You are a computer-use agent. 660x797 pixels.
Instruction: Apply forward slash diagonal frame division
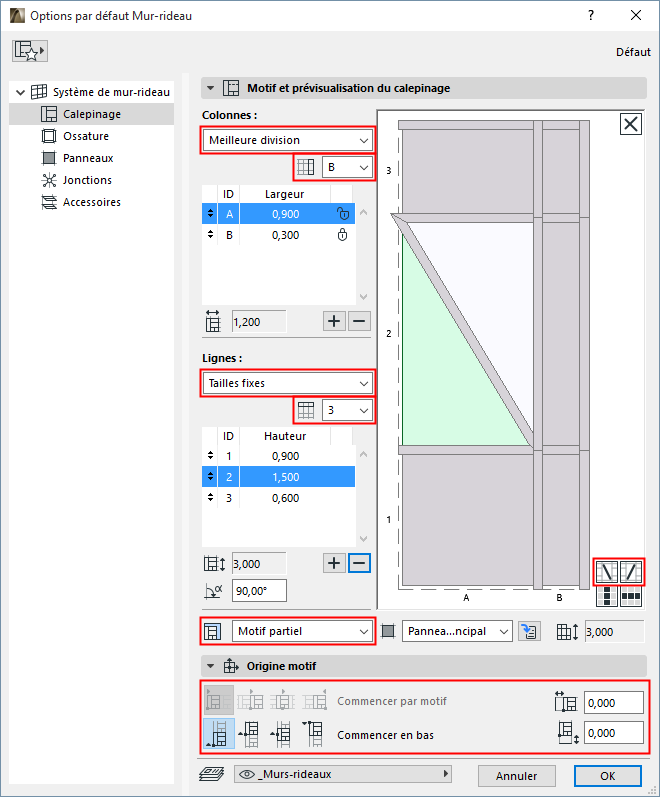(x=631, y=572)
